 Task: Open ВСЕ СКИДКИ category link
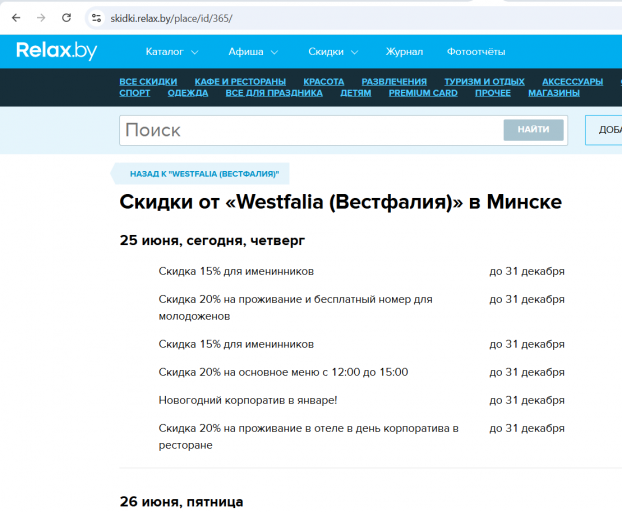pyautogui.click(x=148, y=82)
